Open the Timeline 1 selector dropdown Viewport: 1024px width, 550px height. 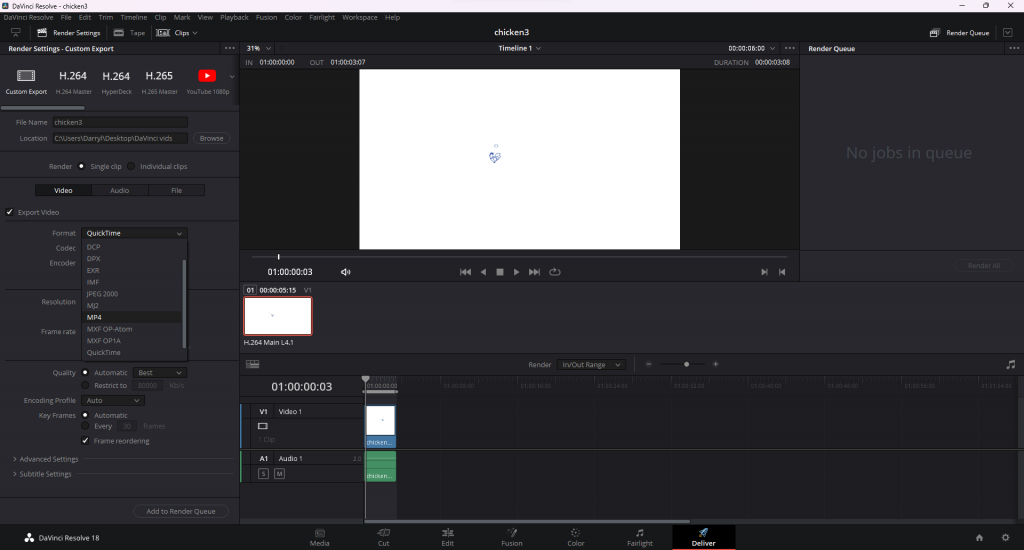(520, 48)
